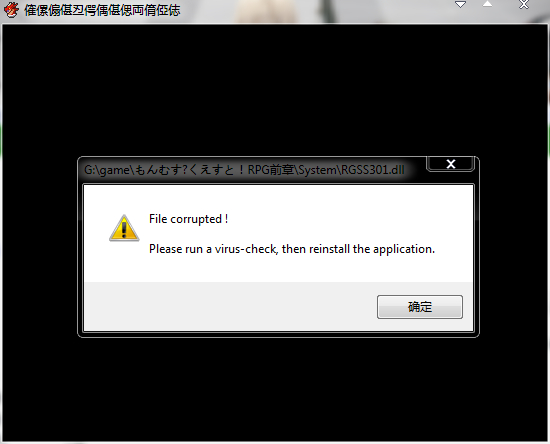Close the main game window
The width and height of the screenshot is (550, 444).
pos(524,5)
